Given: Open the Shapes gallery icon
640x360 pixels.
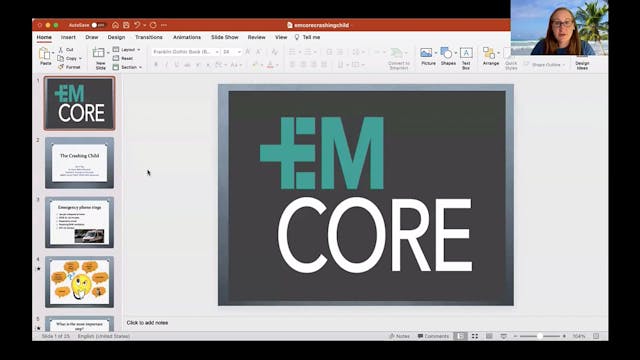Looking at the screenshot, I should pyautogui.click(x=447, y=53).
